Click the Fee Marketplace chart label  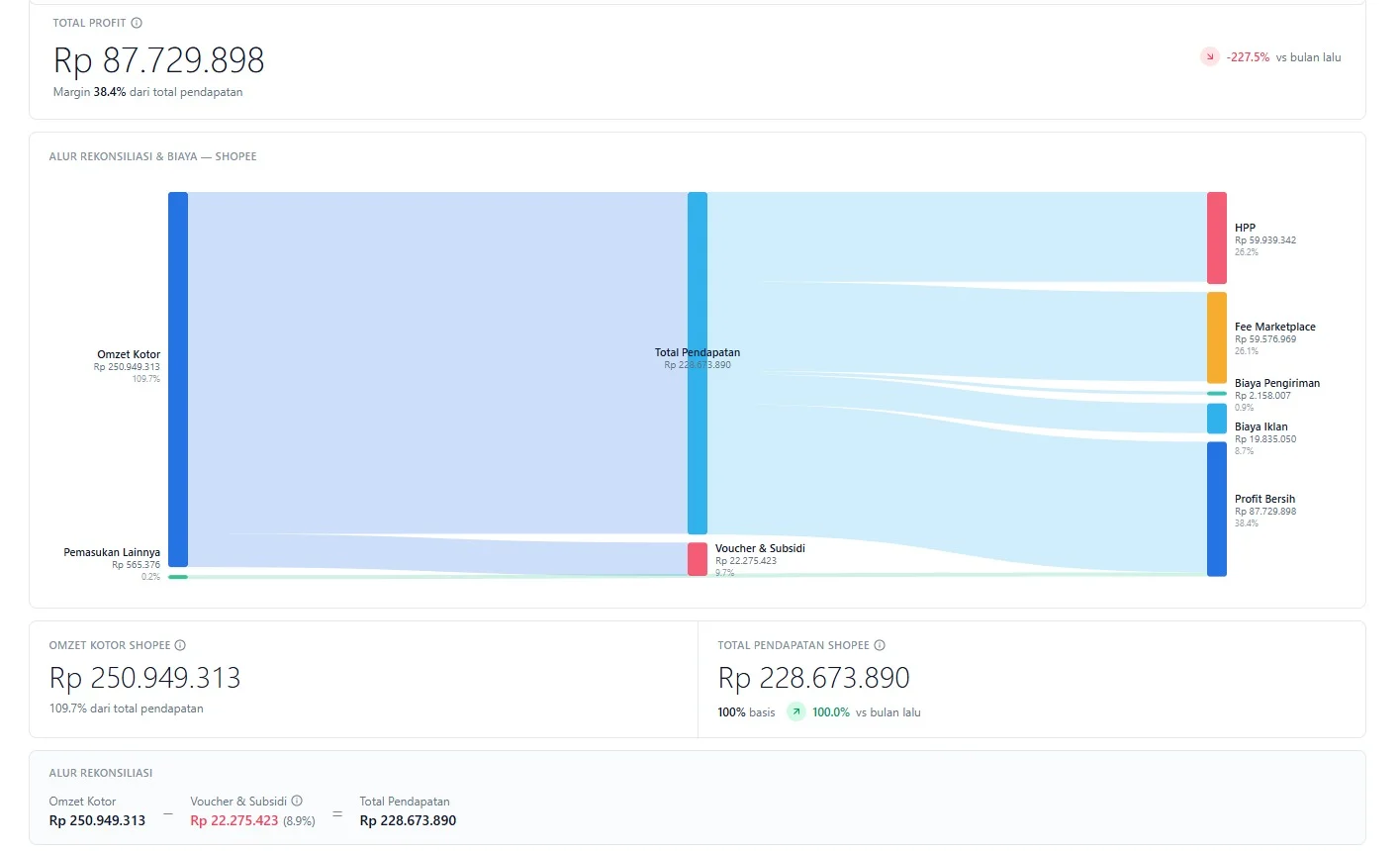[1275, 327]
